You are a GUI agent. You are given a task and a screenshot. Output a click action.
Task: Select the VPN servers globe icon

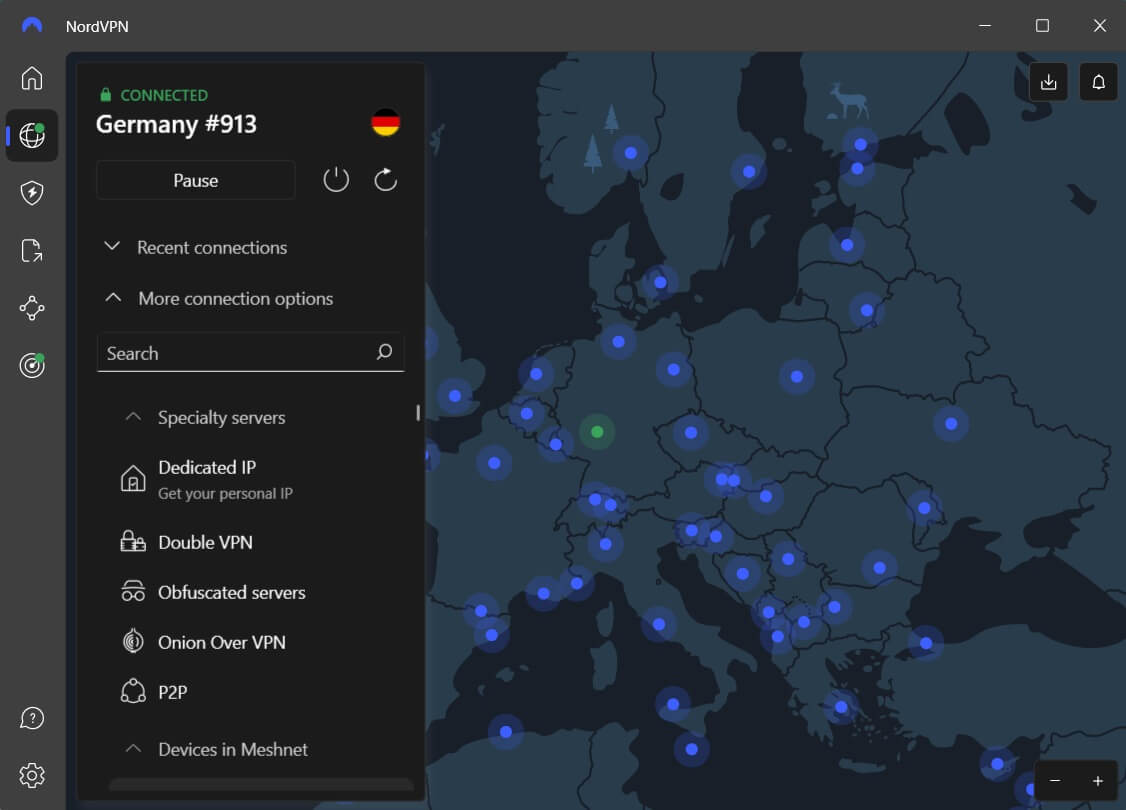click(x=31, y=136)
